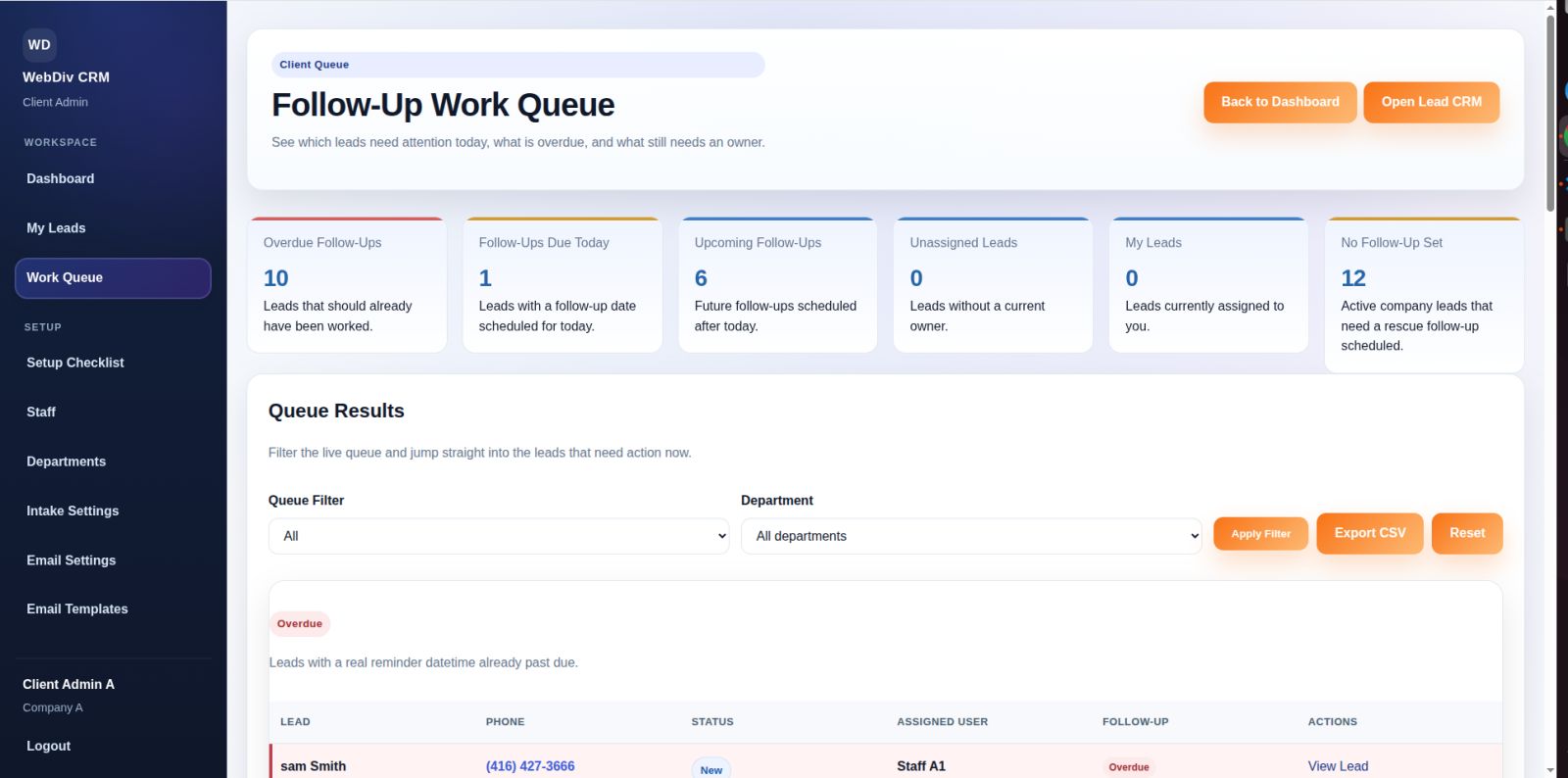Expand the Department dropdown
1568x778 pixels.
(x=970, y=536)
